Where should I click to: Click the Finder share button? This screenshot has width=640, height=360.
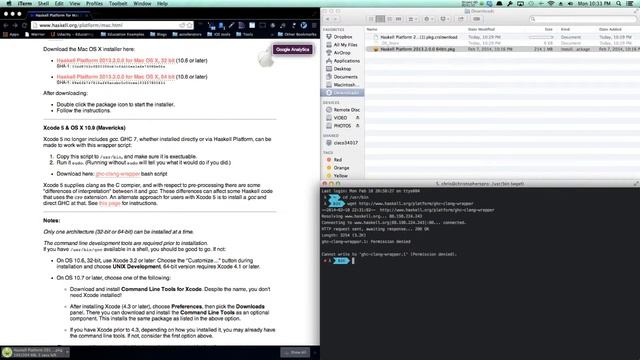click(461, 19)
